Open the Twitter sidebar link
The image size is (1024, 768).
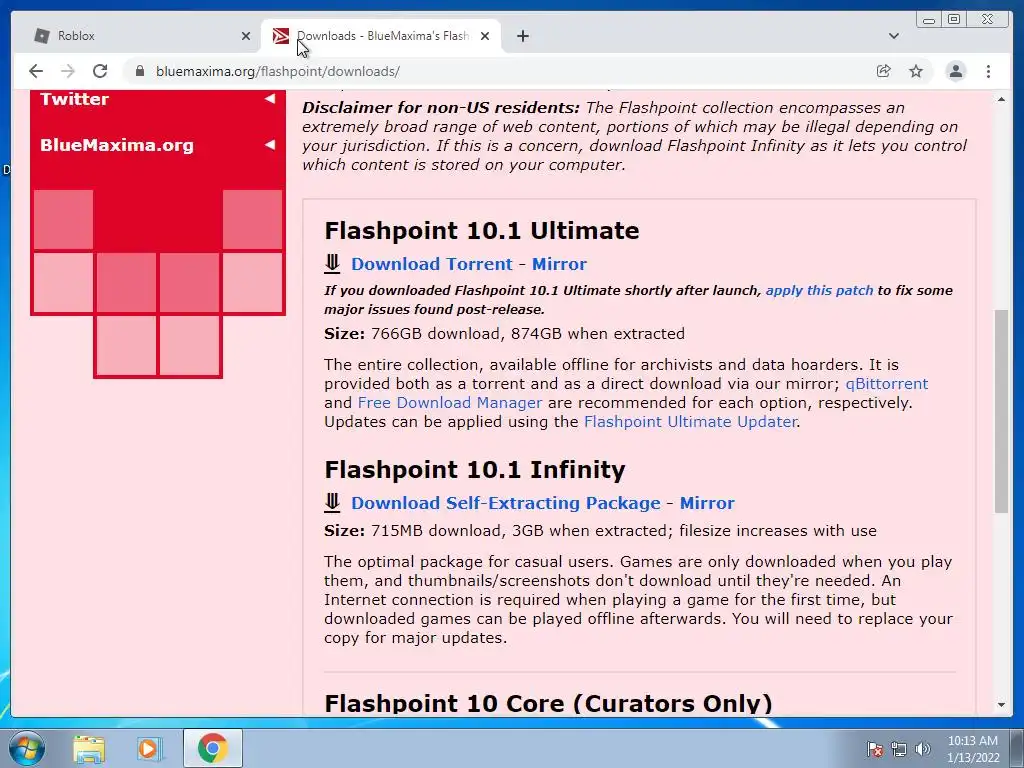[x=74, y=99]
